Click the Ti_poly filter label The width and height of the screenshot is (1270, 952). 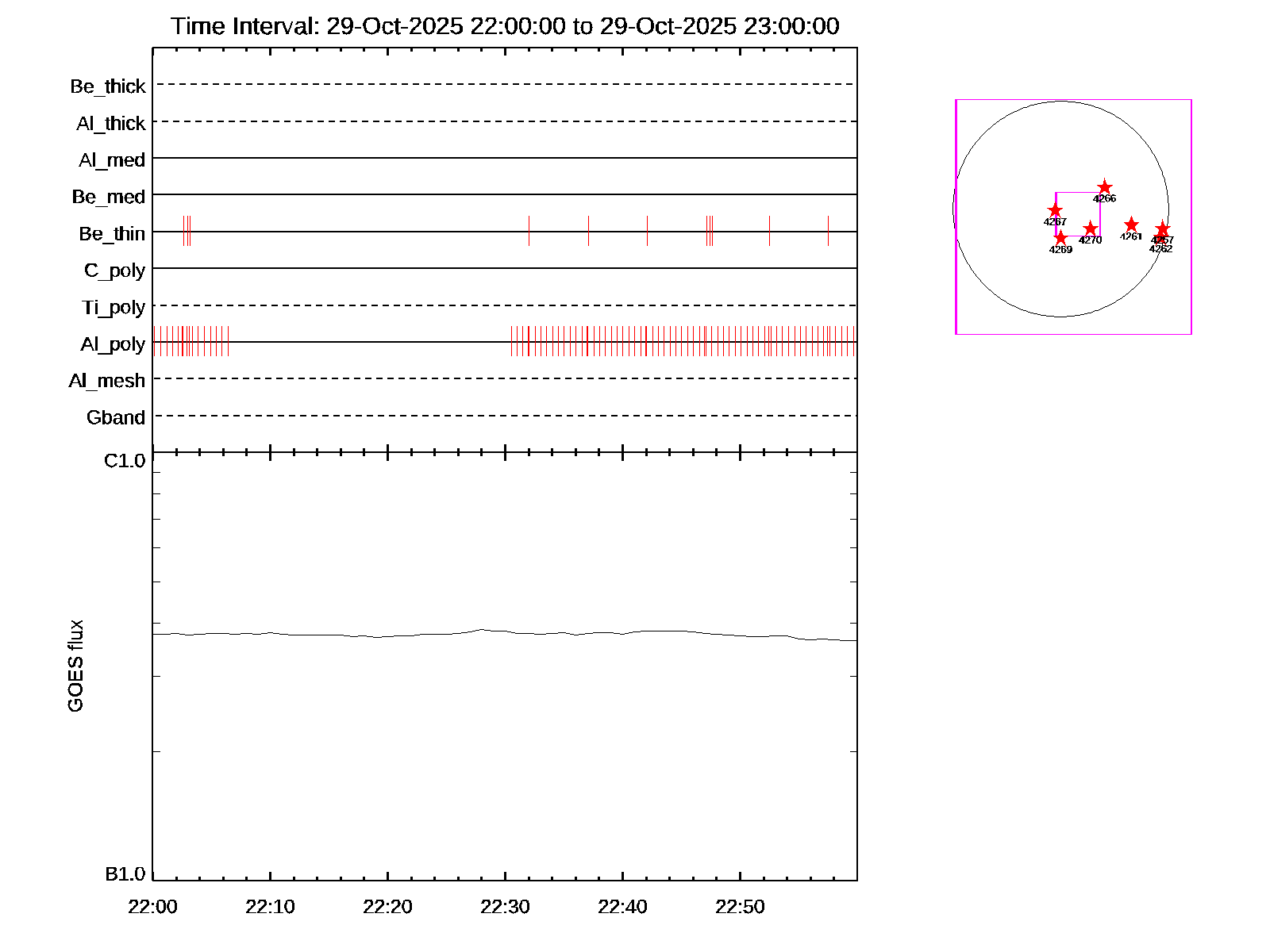pyautogui.click(x=114, y=308)
